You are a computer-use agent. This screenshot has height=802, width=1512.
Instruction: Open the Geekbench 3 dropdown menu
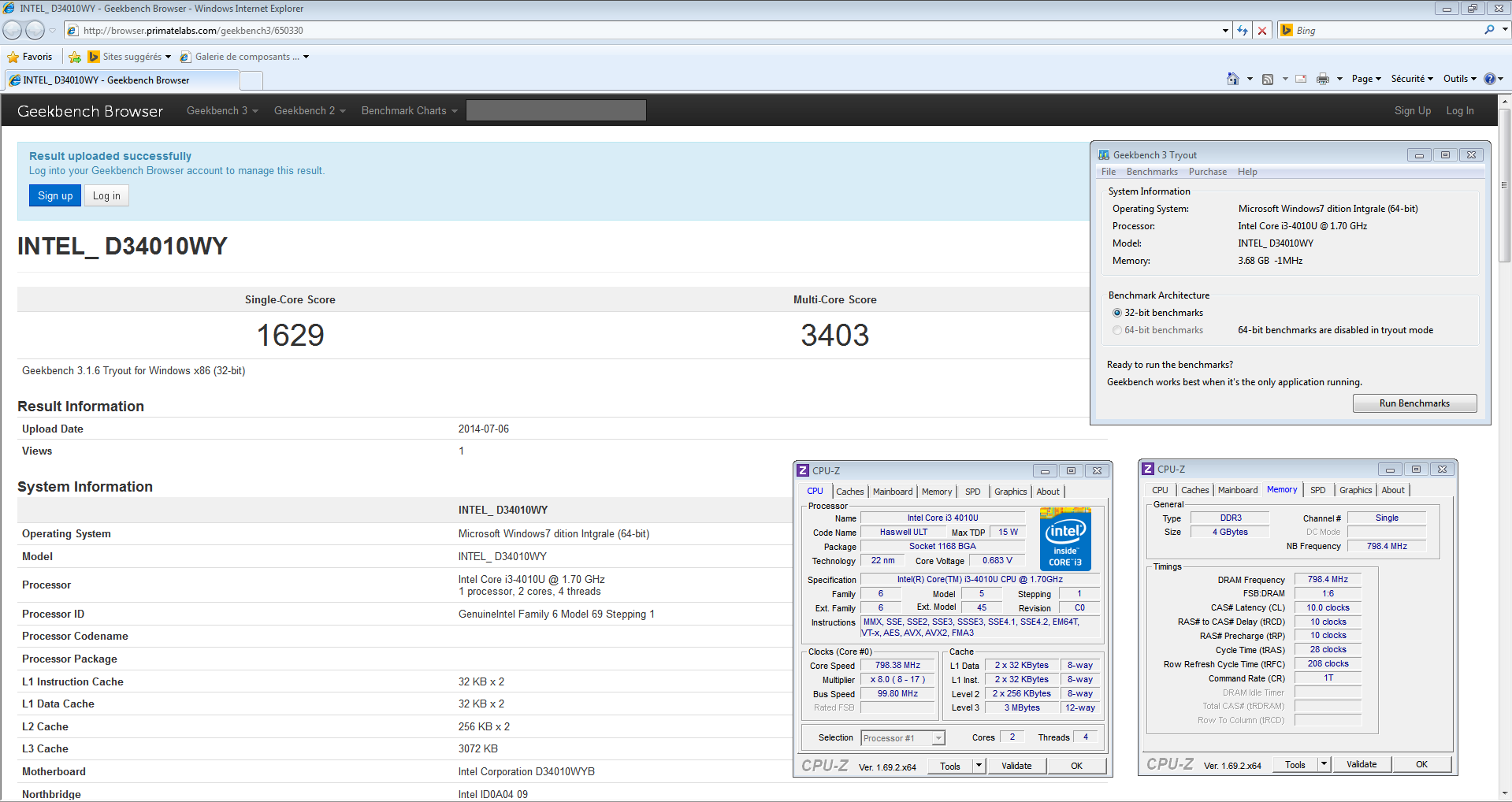pos(222,111)
